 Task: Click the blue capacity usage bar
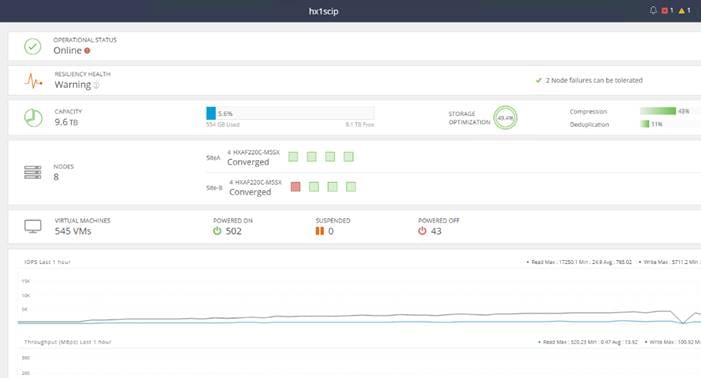[211, 113]
